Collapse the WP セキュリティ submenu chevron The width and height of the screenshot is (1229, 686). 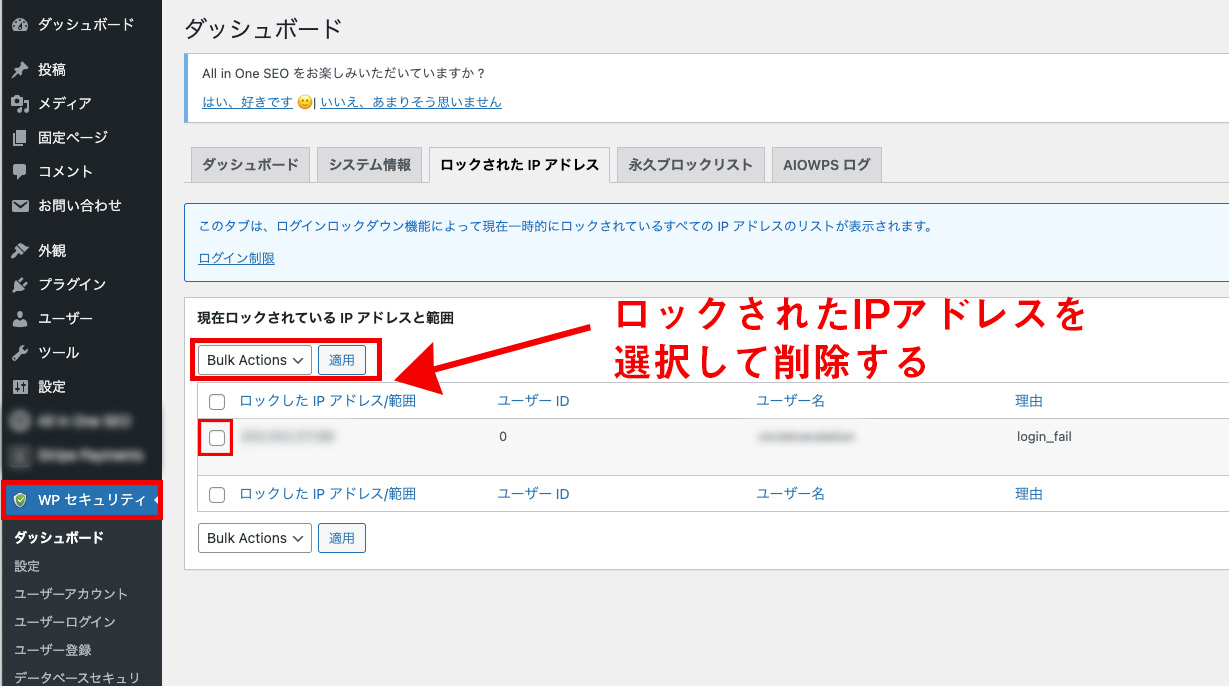click(x=154, y=499)
